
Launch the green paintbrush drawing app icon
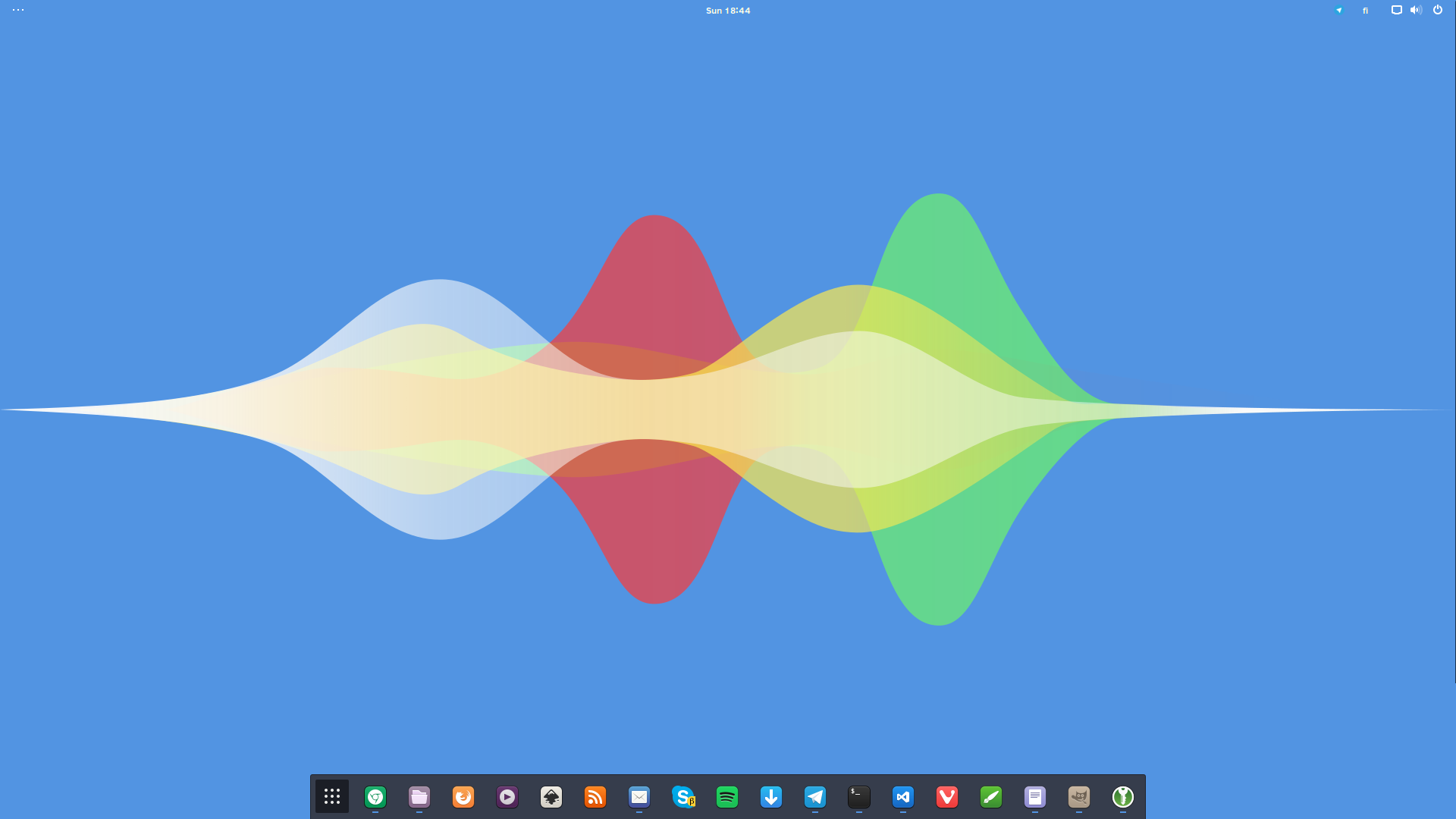[x=991, y=797]
